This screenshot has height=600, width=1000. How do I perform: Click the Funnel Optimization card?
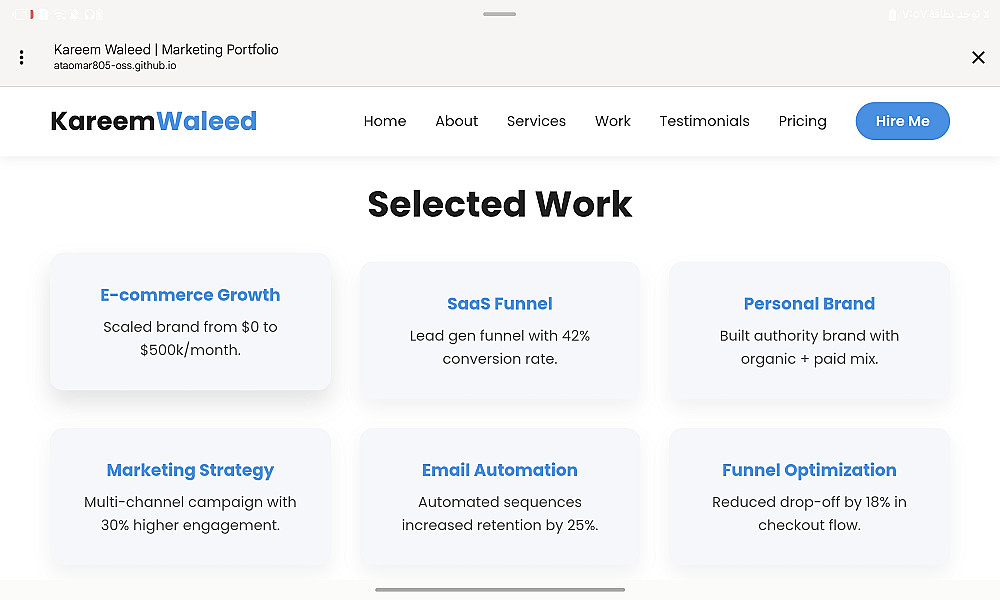coord(809,496)
